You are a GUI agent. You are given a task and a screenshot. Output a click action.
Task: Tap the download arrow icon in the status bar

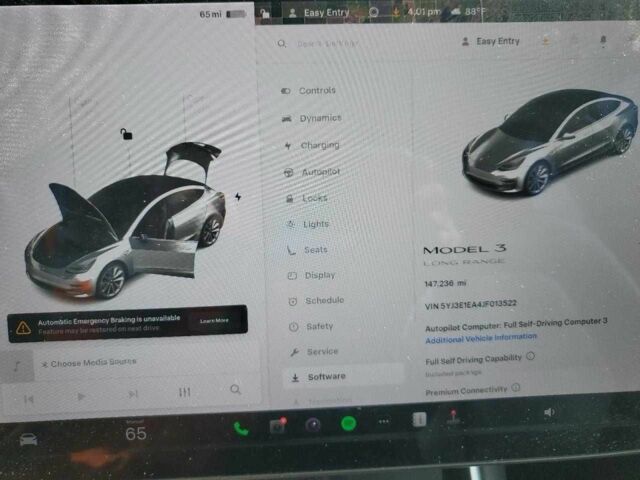tap(396, 12)
